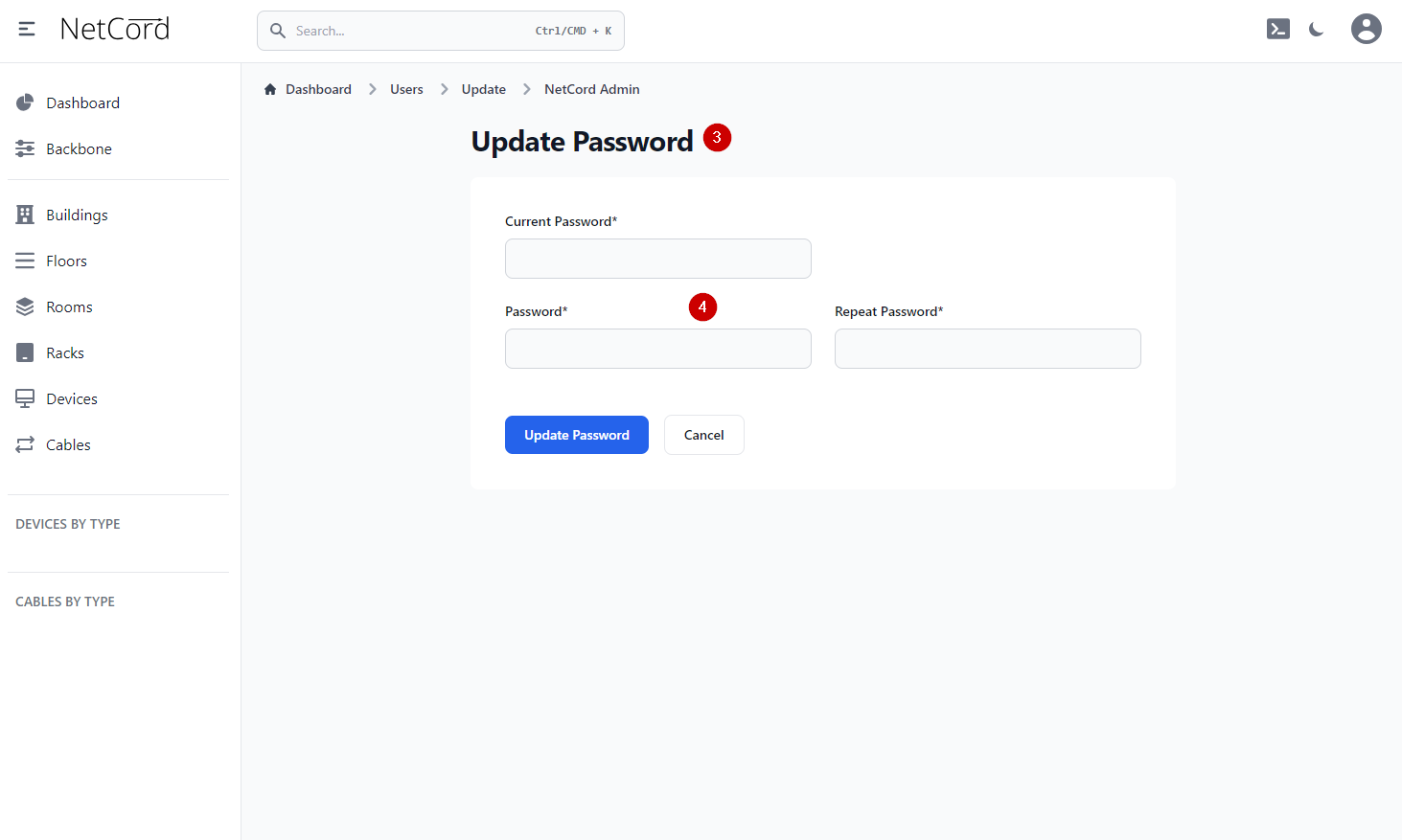Click the Dashboard pie chart icon
The image size is (1402, 840).
[x=25, y=102]
